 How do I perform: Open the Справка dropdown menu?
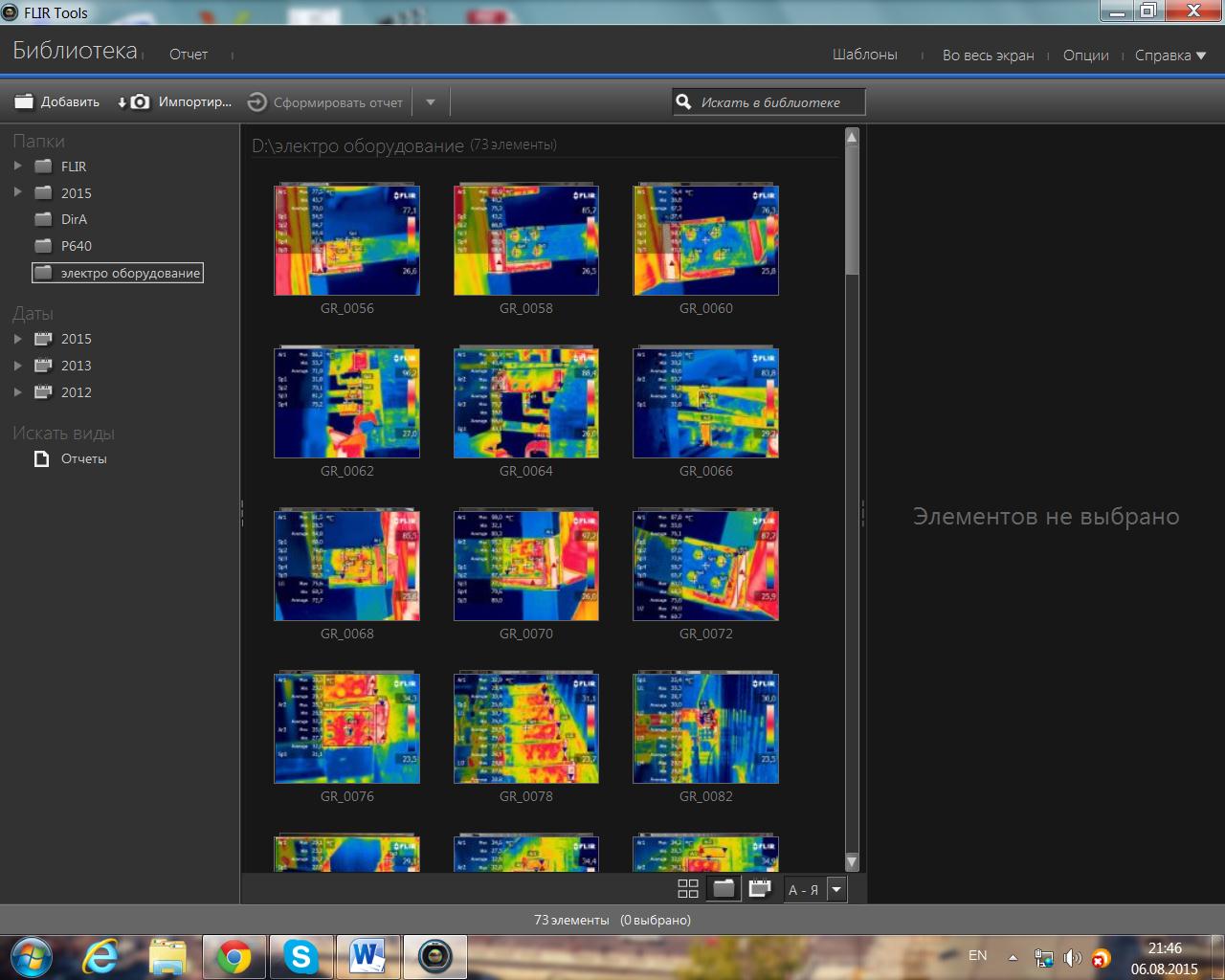pyautogui.click(x=1169, y=56)
